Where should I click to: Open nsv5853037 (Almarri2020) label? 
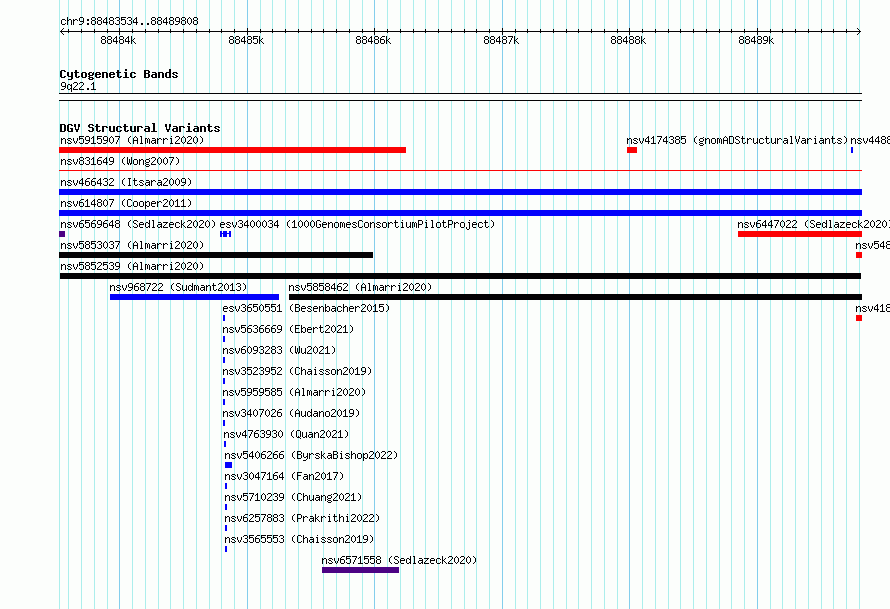[132, 245]
